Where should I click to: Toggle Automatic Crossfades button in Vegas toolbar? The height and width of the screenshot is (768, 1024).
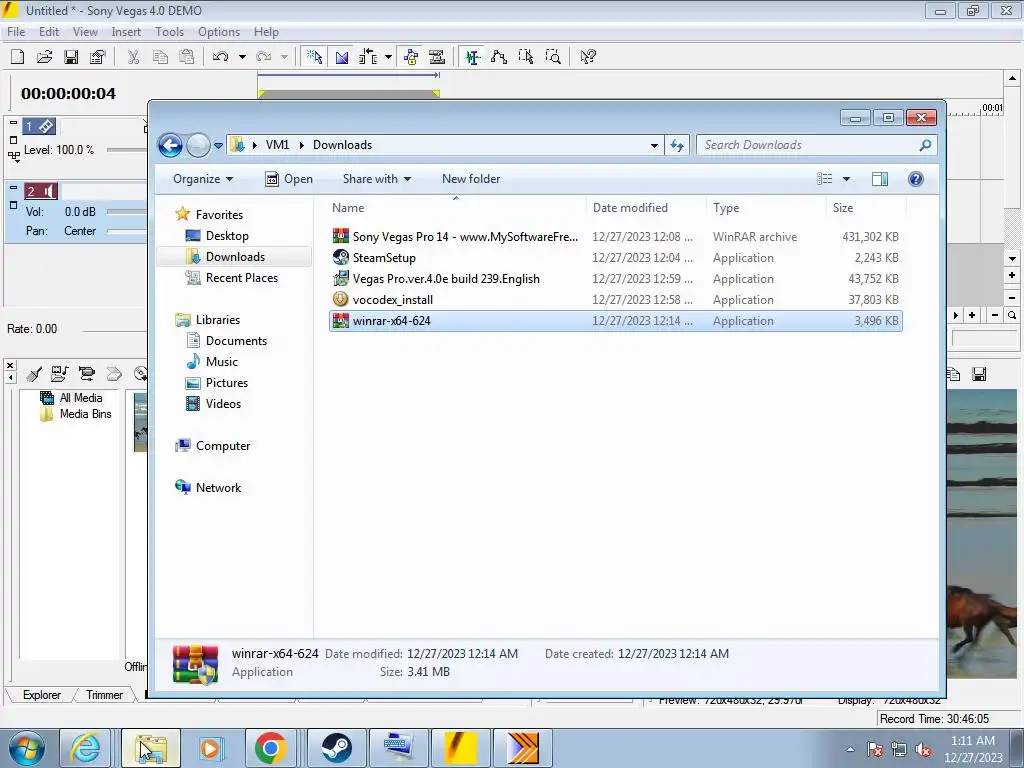[342, 57]
